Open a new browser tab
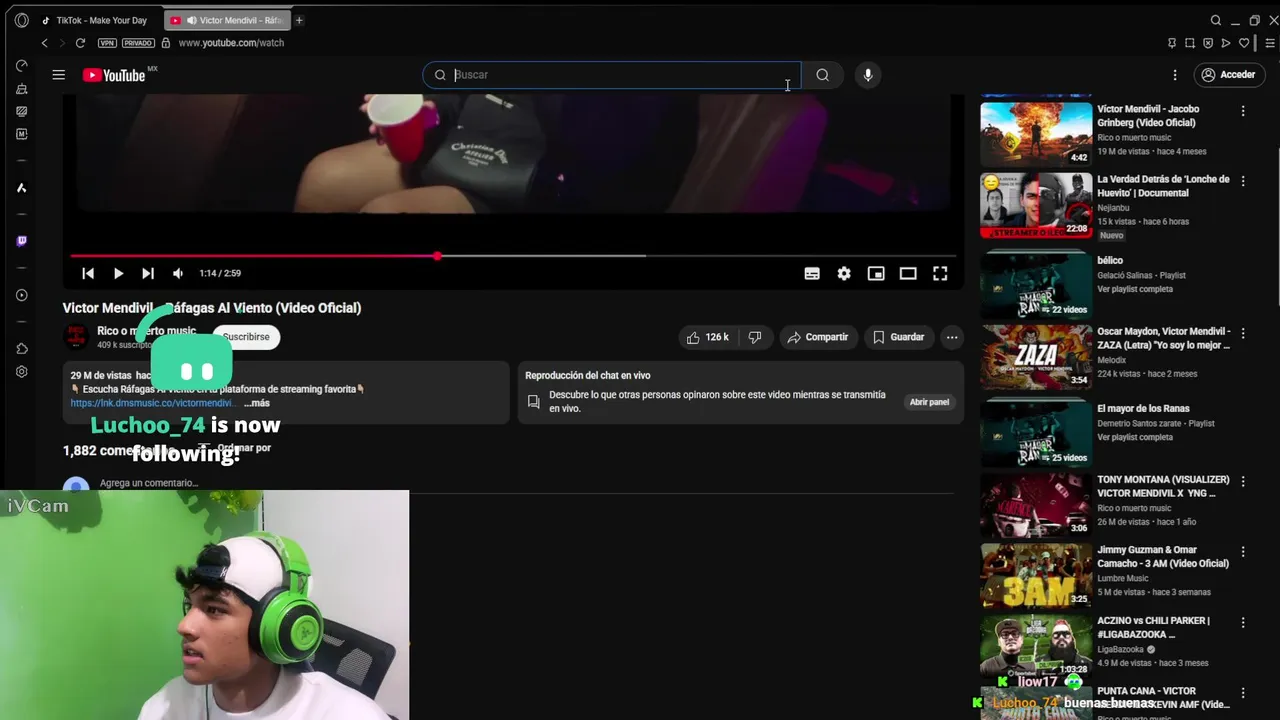1280x720 pixels. (x=299, y=20)
